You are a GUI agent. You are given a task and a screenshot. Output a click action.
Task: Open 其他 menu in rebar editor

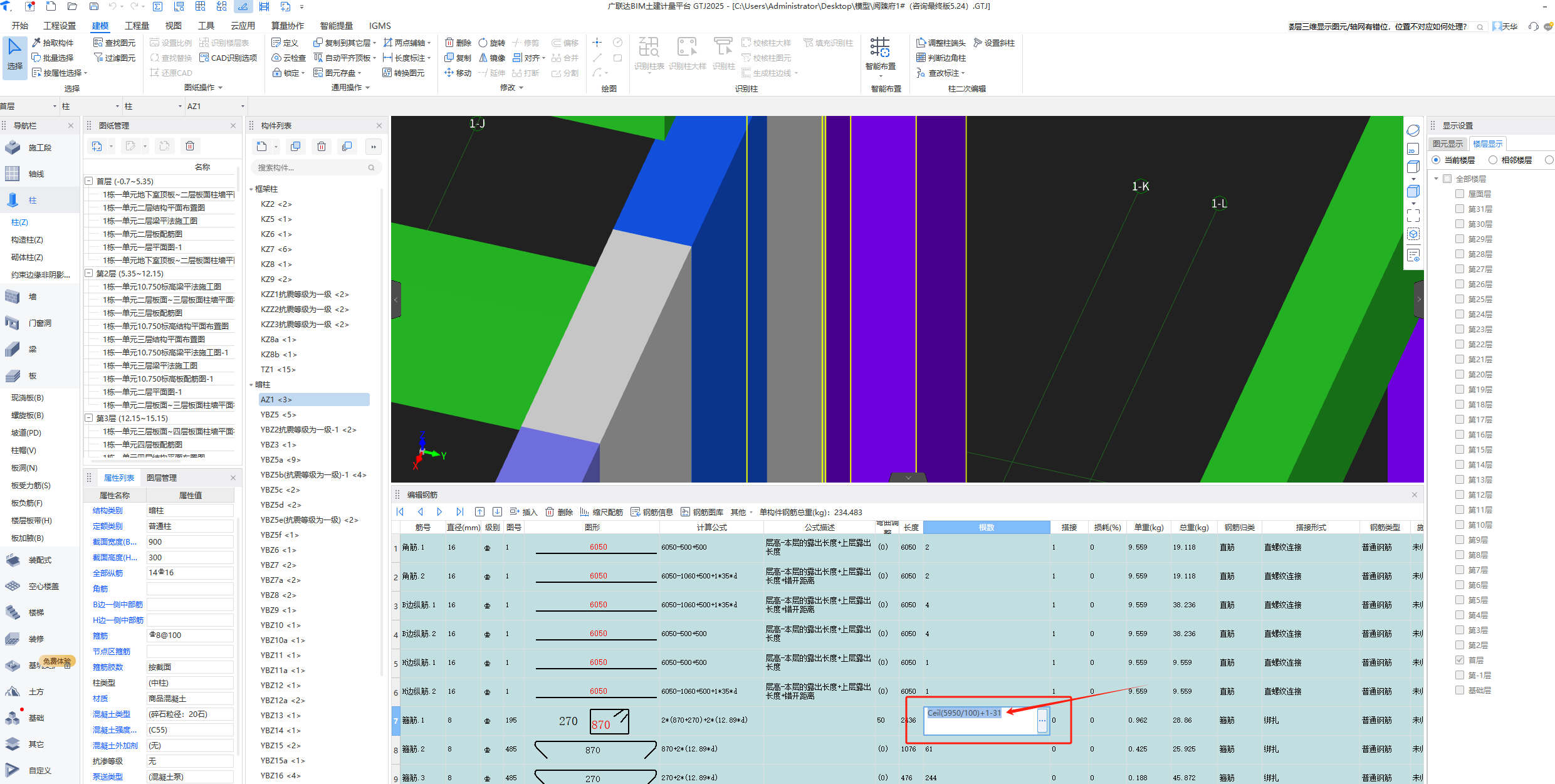point(741,512)
